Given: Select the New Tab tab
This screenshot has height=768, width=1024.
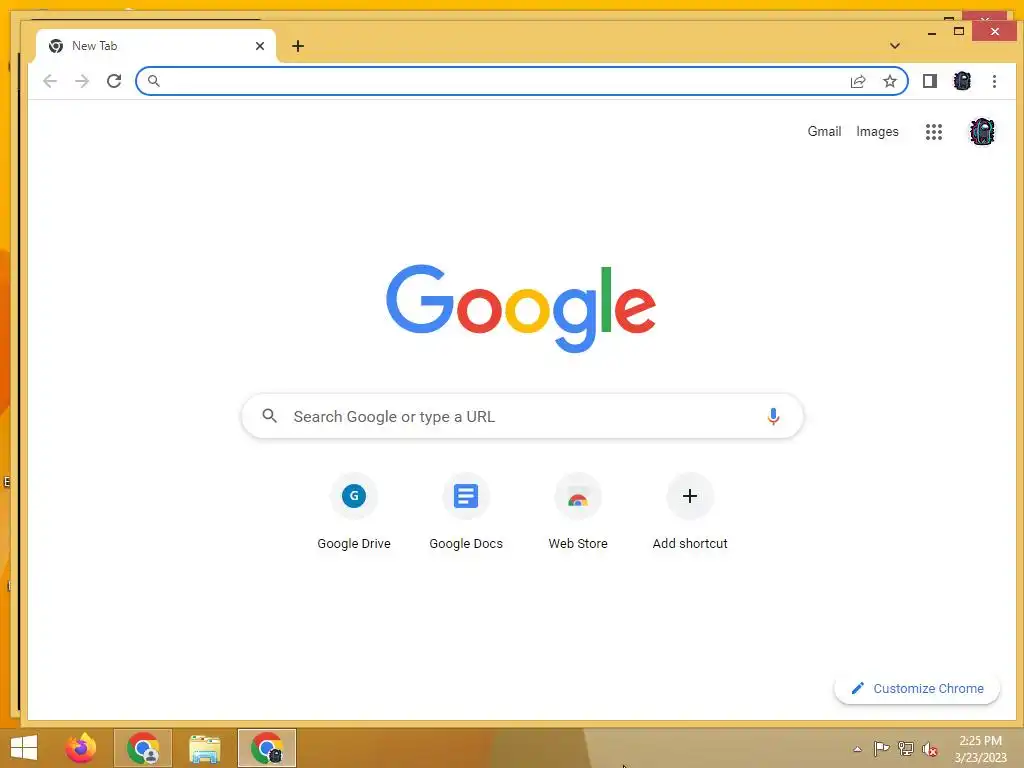Looking at the screenshot, I should pyautogui.click(x=155, y=46).
